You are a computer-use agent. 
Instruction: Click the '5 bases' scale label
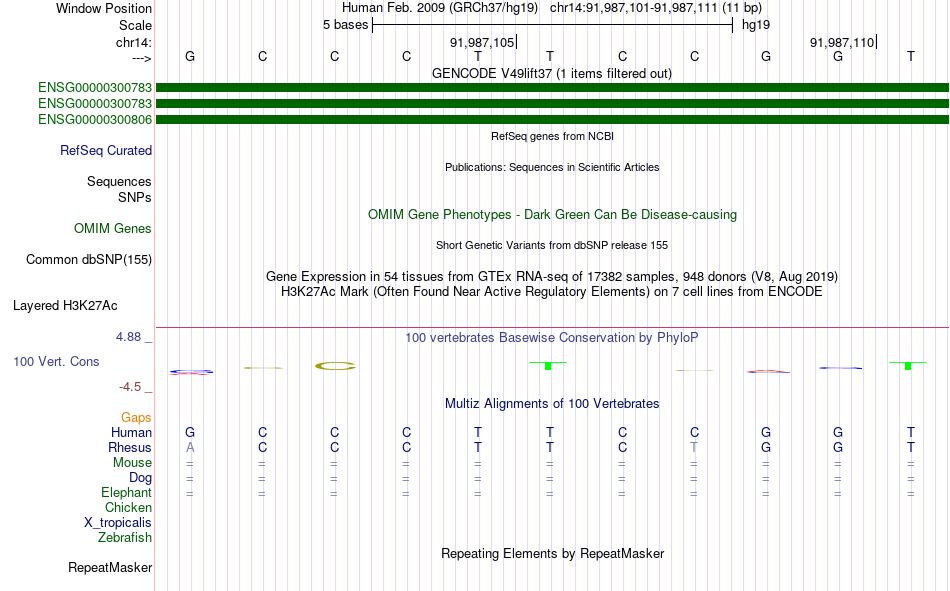(345, 25)
